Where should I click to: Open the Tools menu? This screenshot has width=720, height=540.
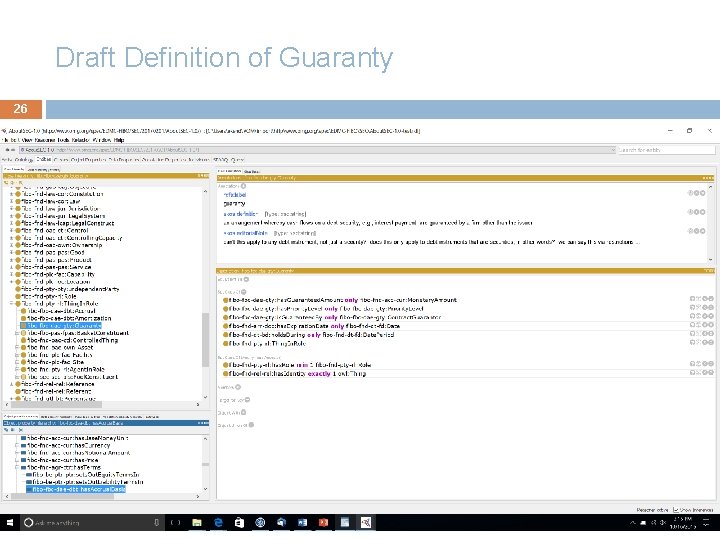pyautogui.click(x=63, y=140)
